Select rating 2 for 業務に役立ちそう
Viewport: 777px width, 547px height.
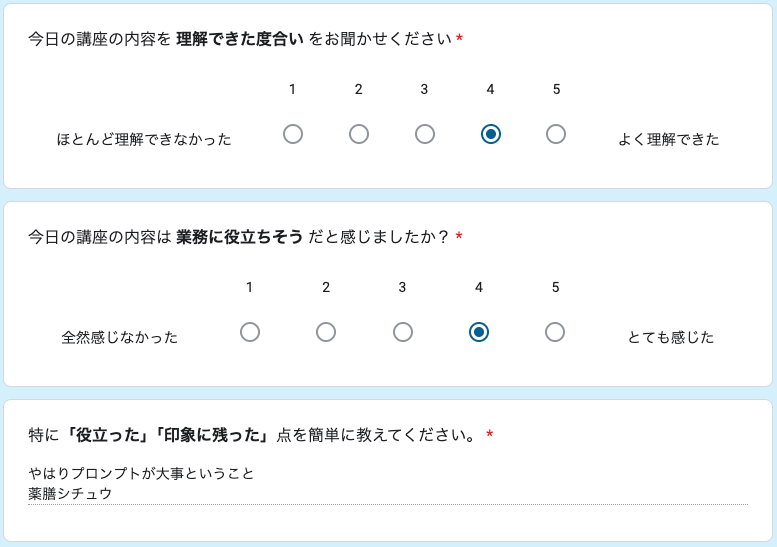pyautogui.click(x=326, y=332)
